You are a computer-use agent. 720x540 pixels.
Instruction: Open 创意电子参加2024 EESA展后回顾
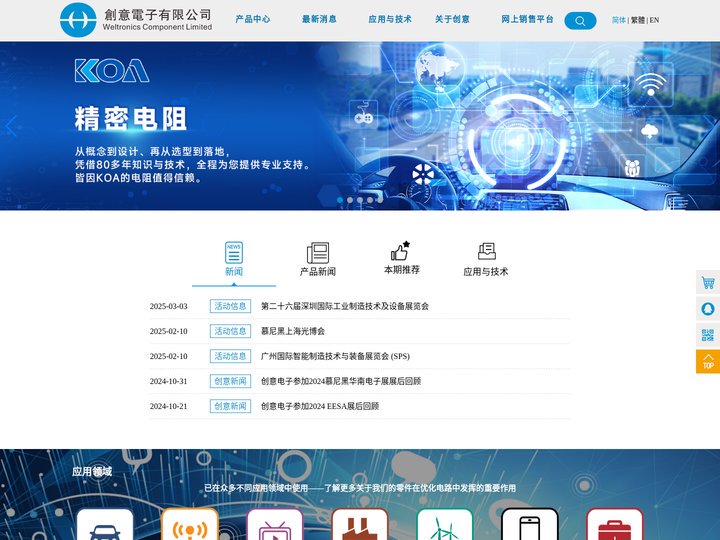point(320,406)
